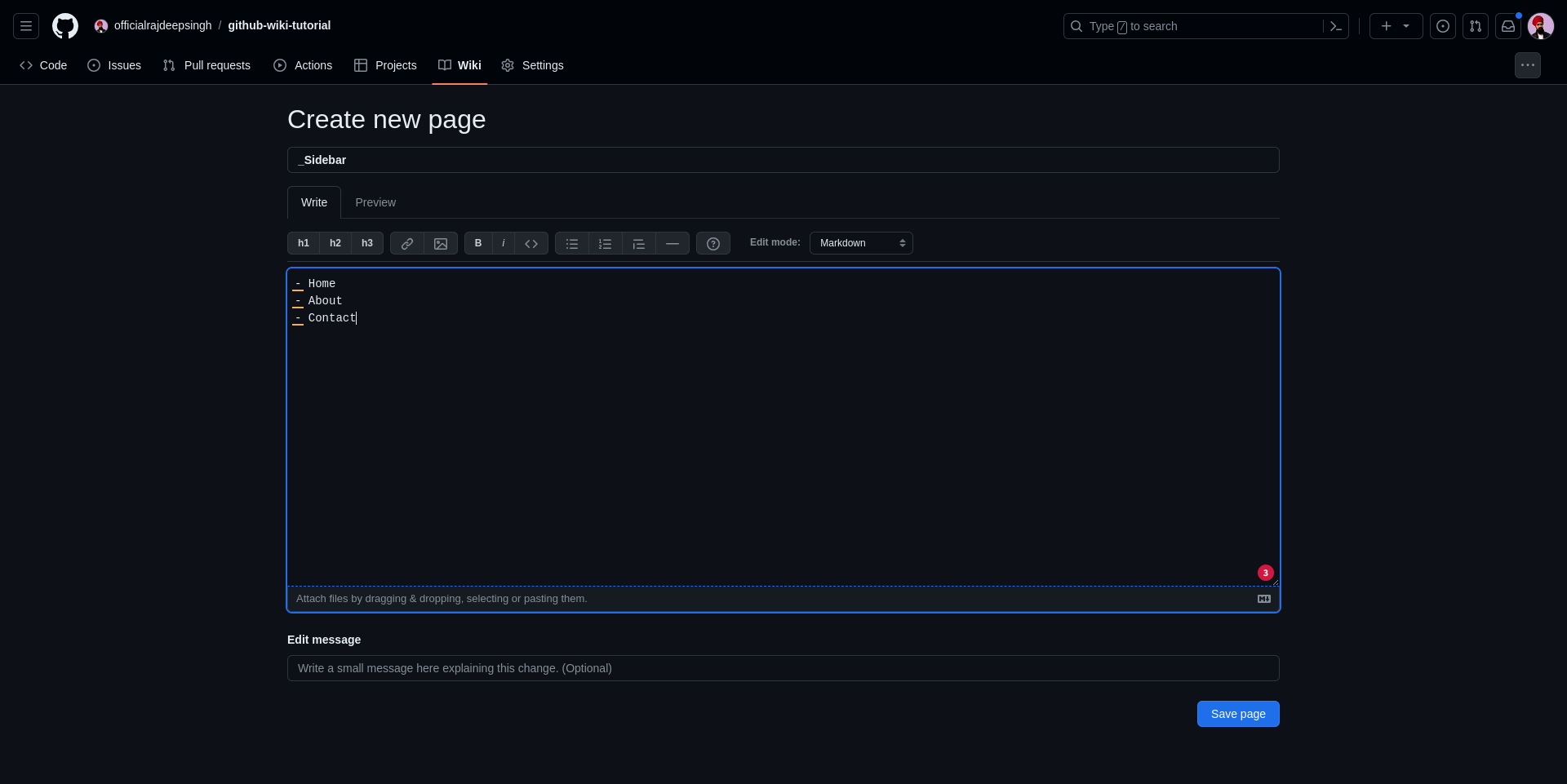Open global Issues icon in header
Image resolution: width=1567 pixels, height=784 pixels.
pos(1443,26)
